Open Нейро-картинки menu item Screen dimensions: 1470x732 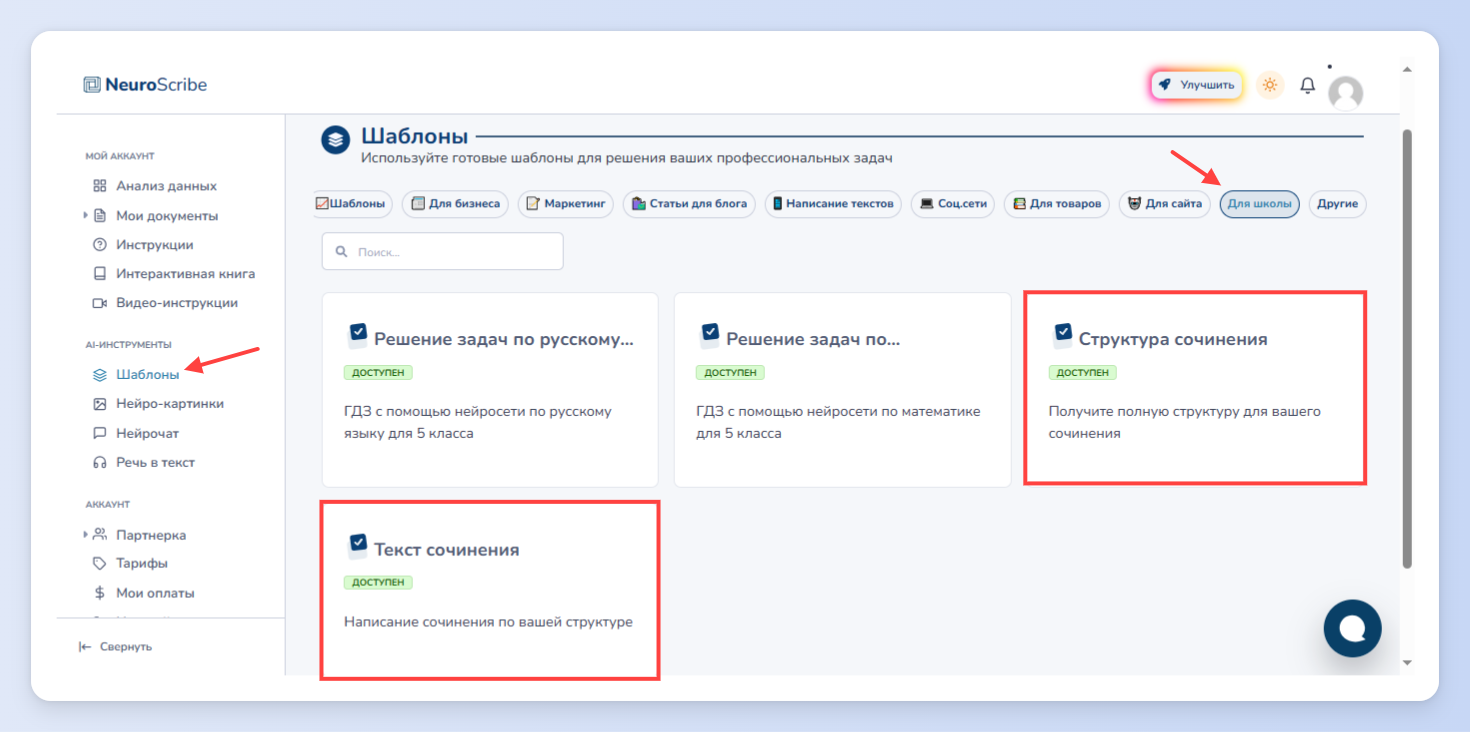[170, 404]
